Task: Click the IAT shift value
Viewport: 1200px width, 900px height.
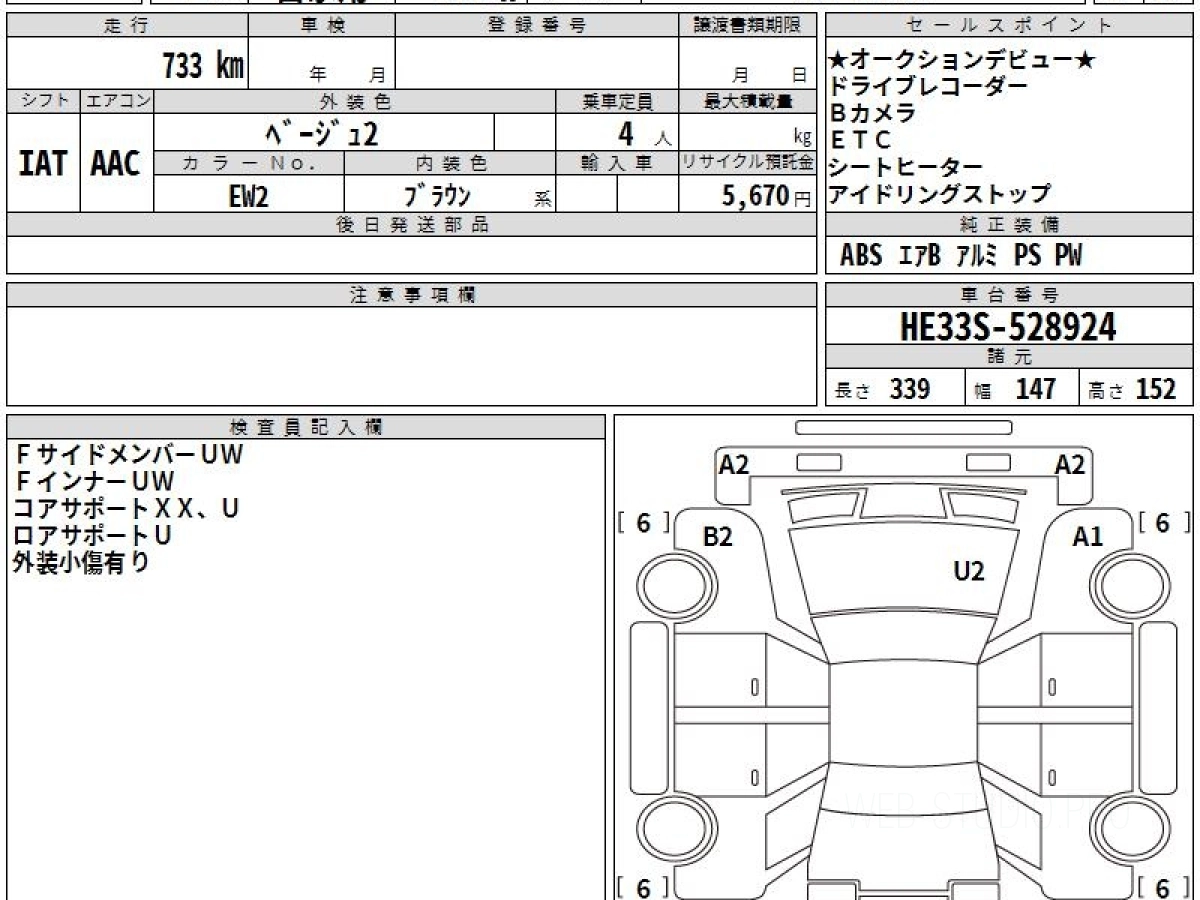Action: point(43,163)
